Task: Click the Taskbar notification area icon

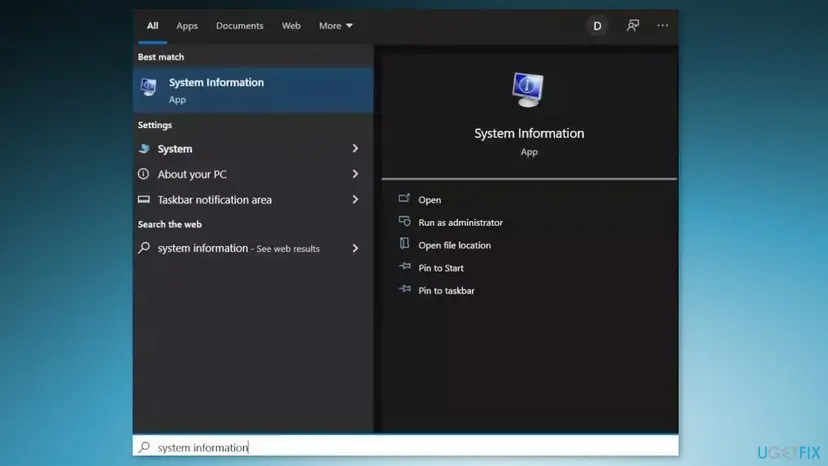Action: [x=144, y=199]
